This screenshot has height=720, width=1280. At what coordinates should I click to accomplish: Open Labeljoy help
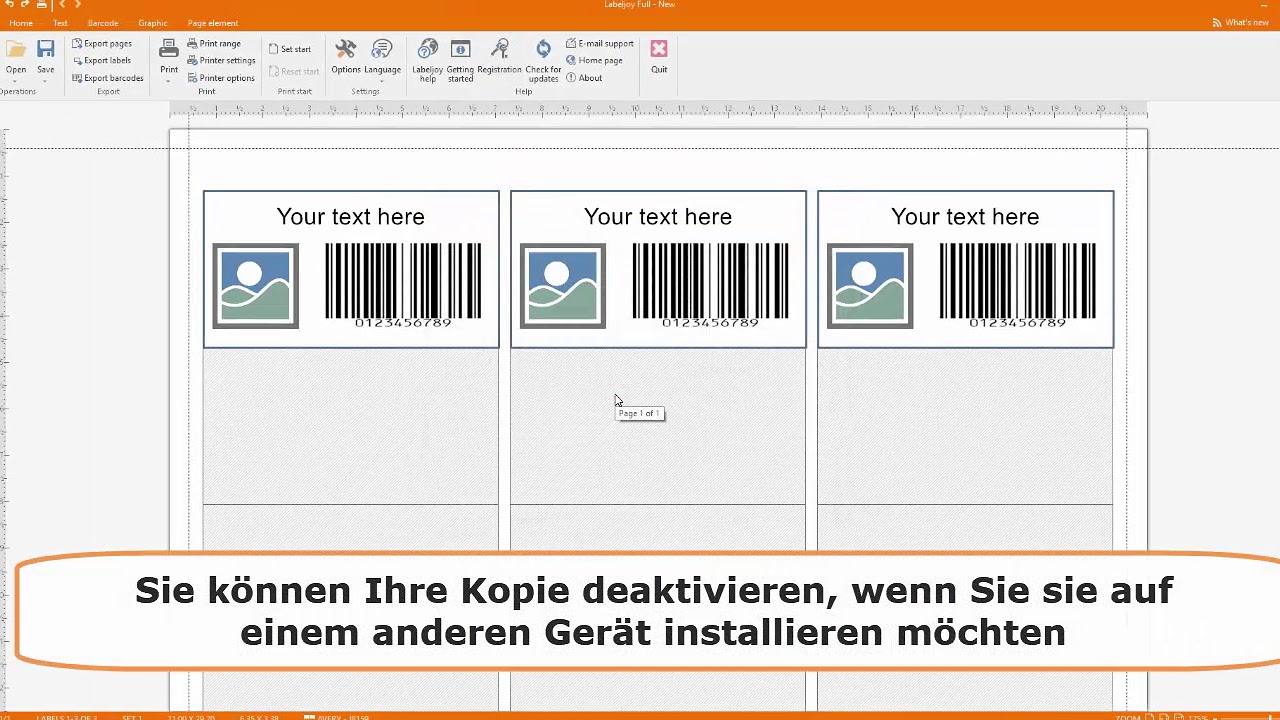point(428,60)
